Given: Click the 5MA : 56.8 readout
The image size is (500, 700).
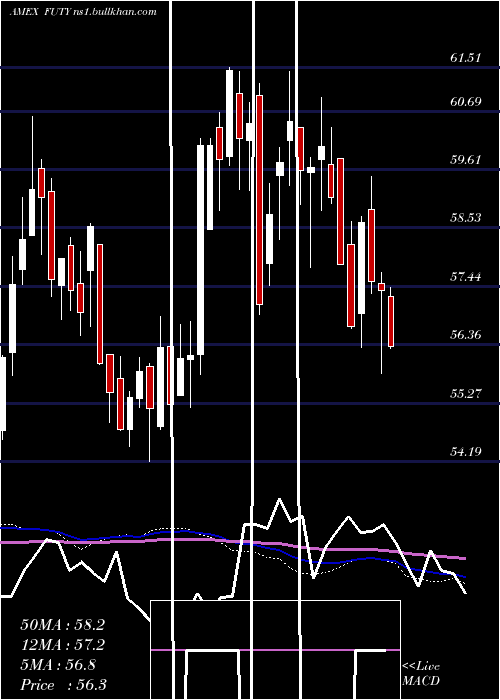Looking at the screenshot, I should point(58,665).
